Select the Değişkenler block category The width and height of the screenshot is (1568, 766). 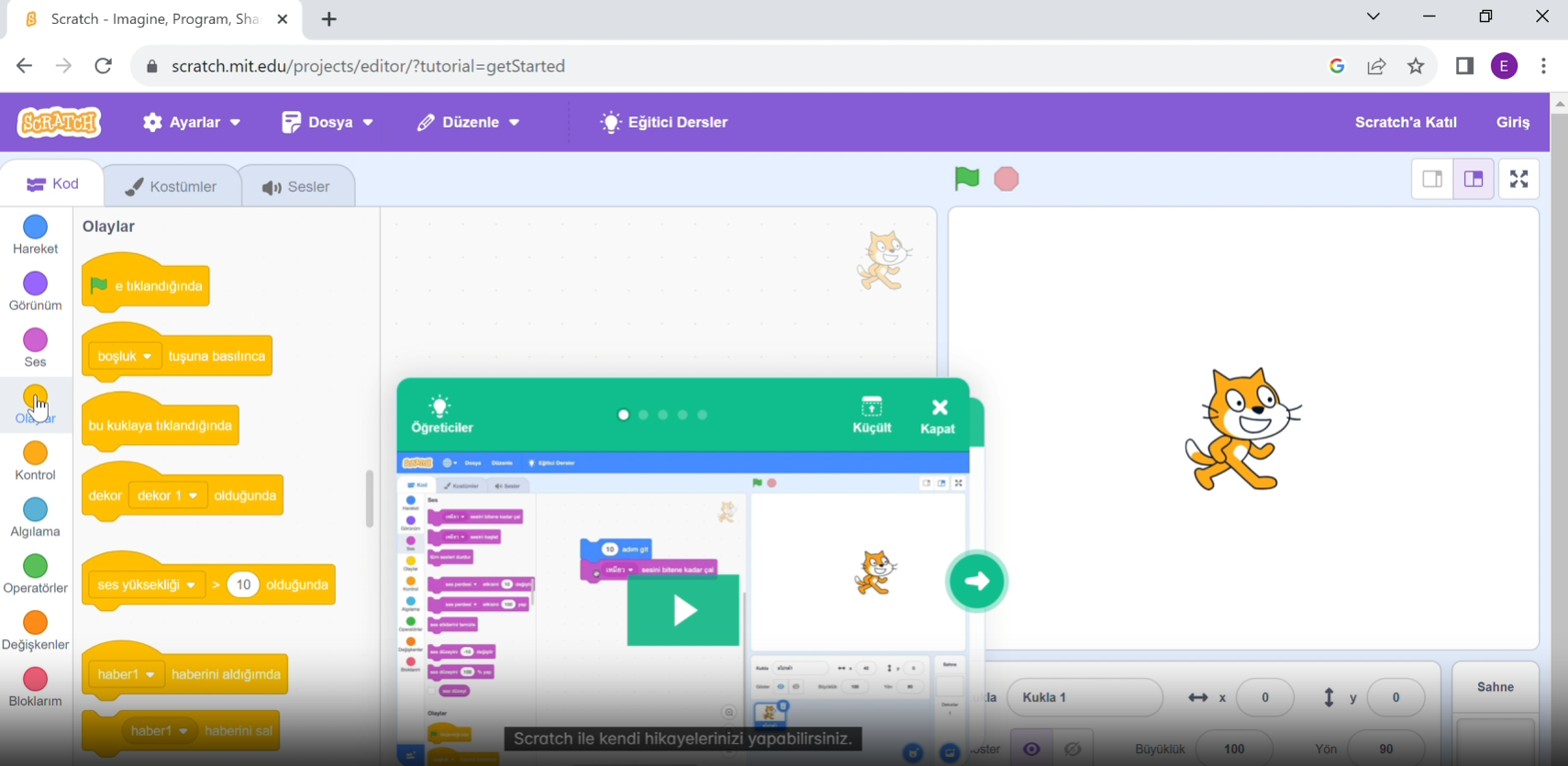point(36,631)
